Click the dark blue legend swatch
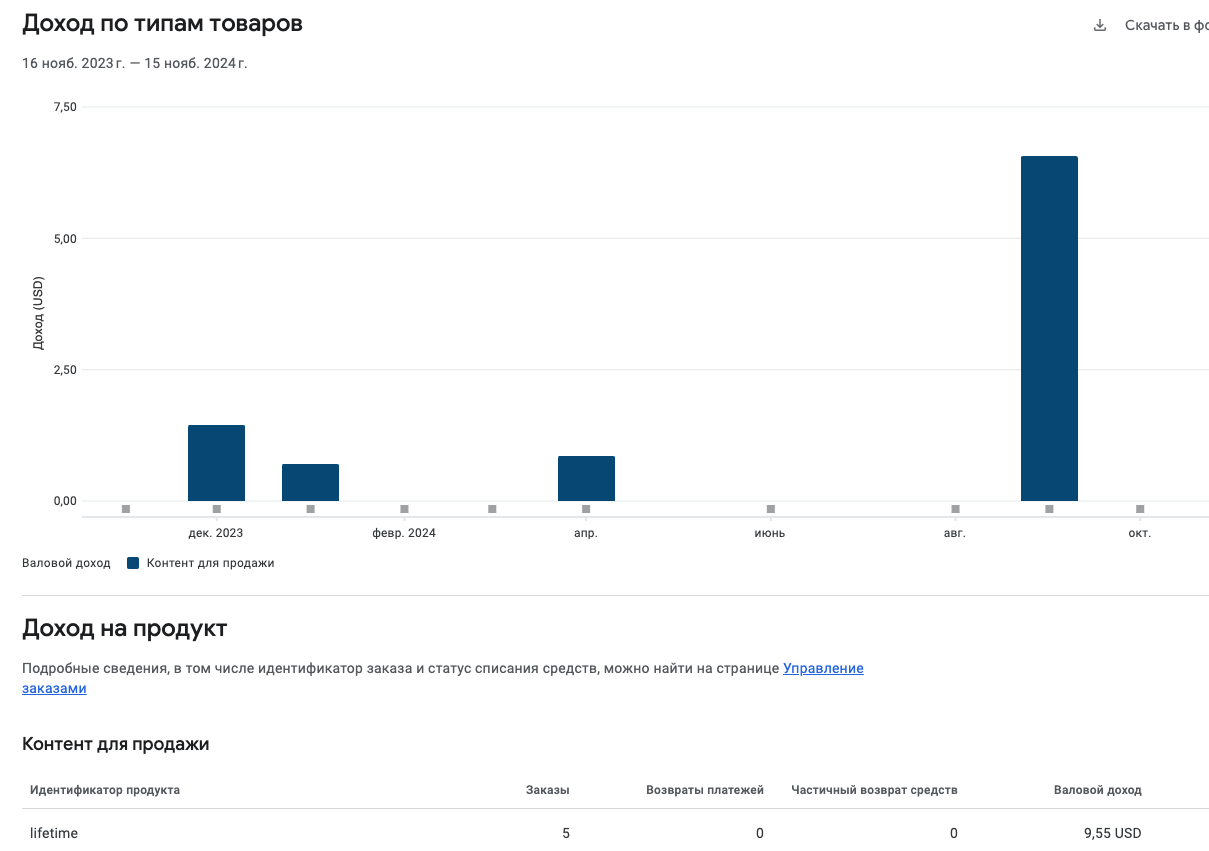Image resolution: width=1209 pixels, height=851 pixels. point(133,563)
